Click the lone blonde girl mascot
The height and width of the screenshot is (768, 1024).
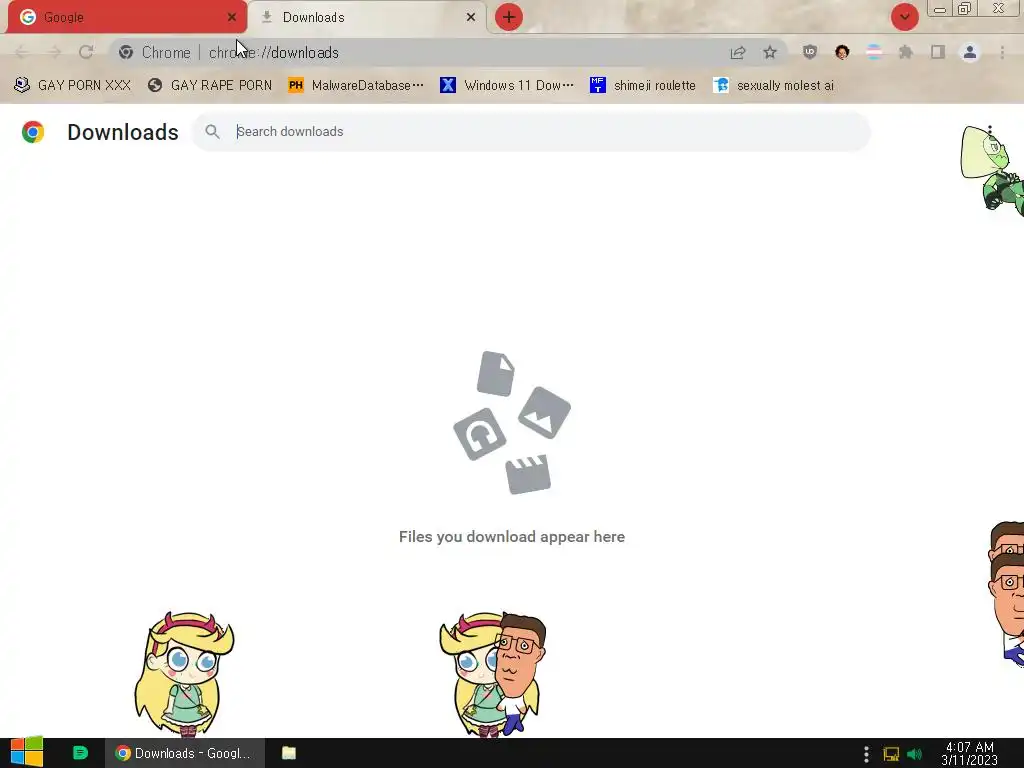pos(185,675)
